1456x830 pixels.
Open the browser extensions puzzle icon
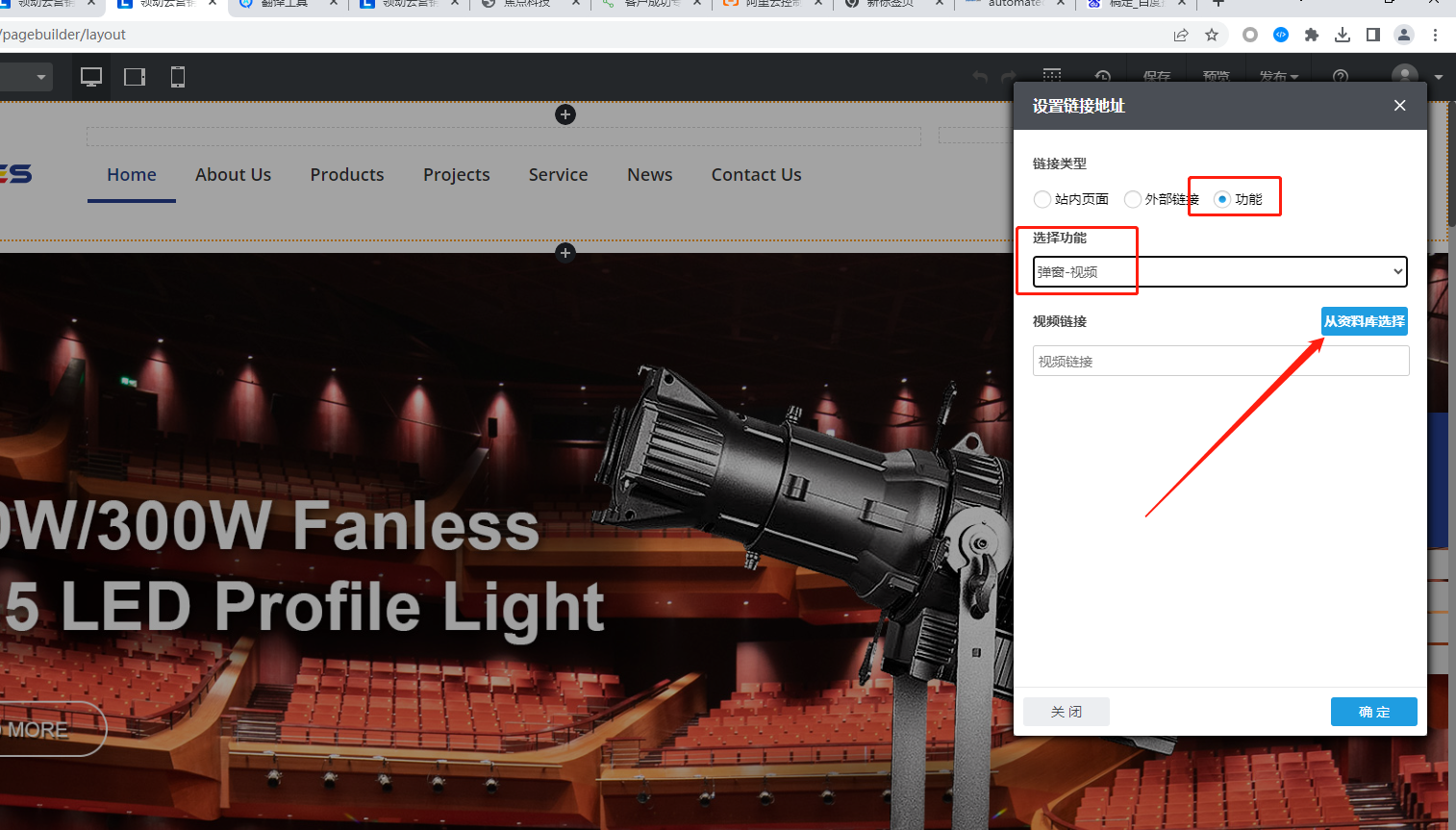pos(1311,35)
